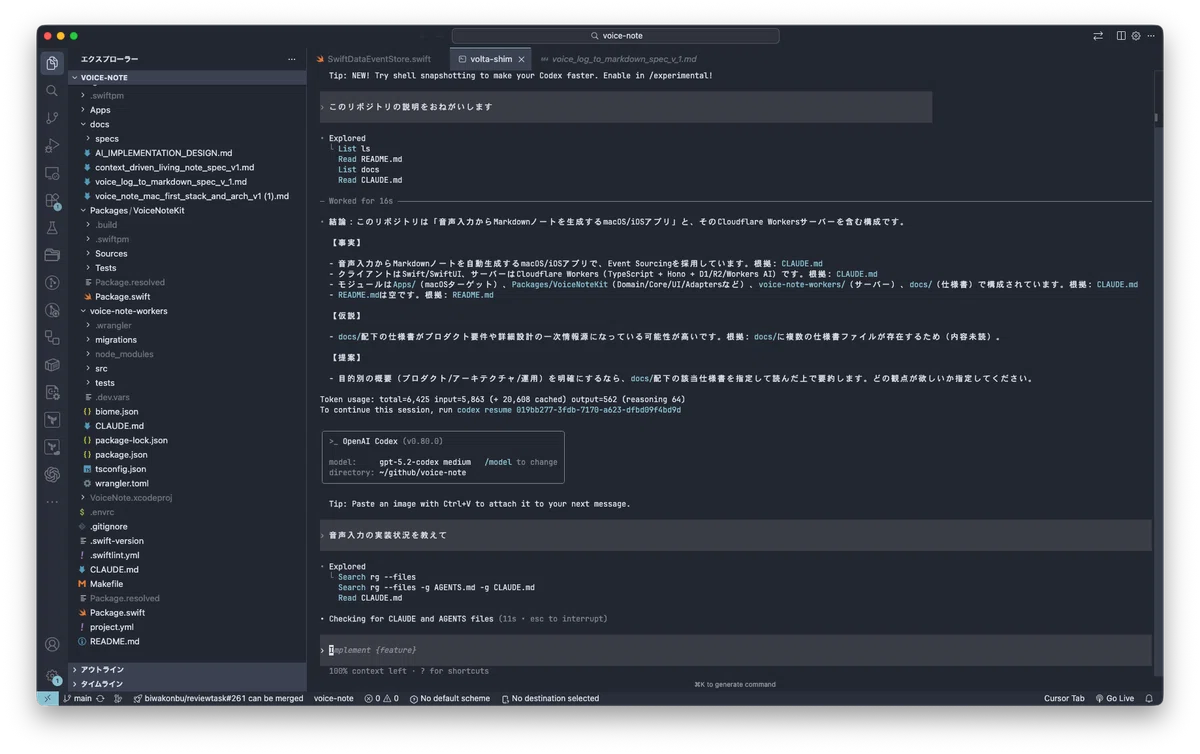Toggle Cursor Tab in status bar
This screenshot has width=1200, height=754.
(x=1064, y=698)
